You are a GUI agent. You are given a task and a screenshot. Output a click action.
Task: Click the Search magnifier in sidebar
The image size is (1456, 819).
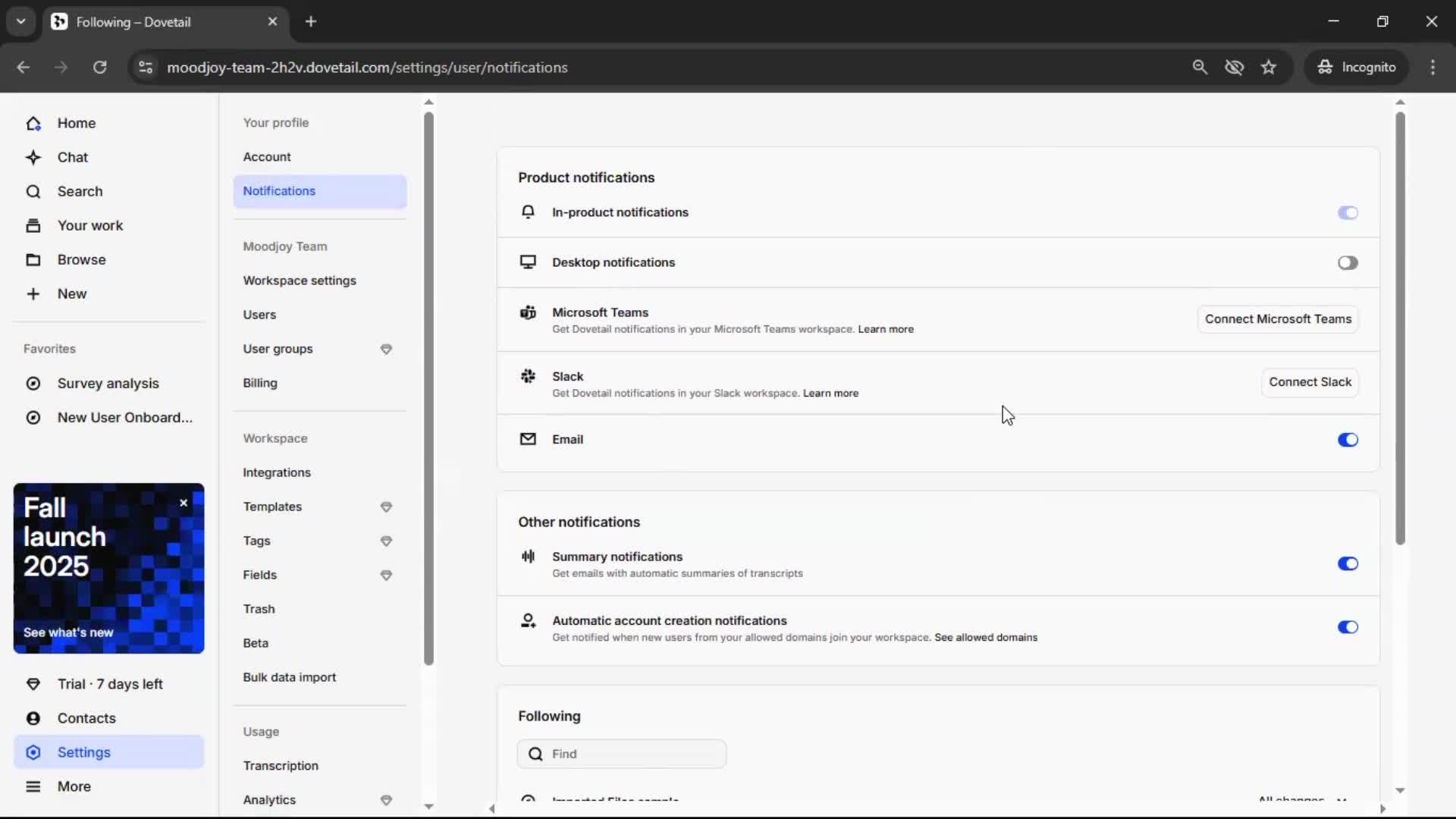pyautogui.click(x=33, y=192)
